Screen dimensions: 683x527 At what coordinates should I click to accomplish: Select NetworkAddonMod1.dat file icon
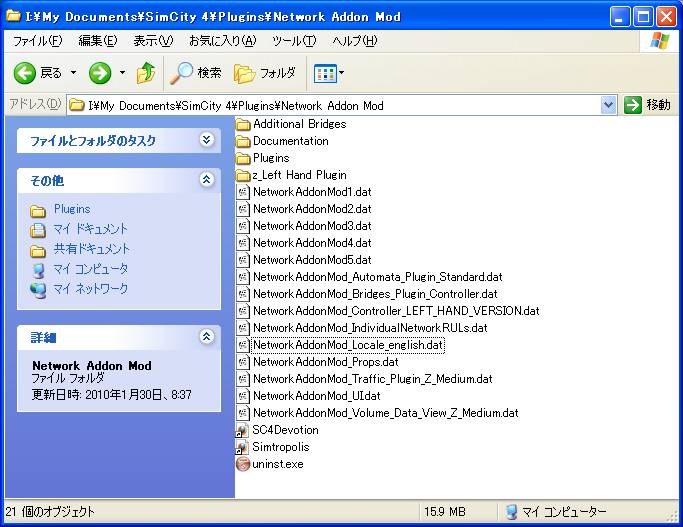[x=243, y=192]
